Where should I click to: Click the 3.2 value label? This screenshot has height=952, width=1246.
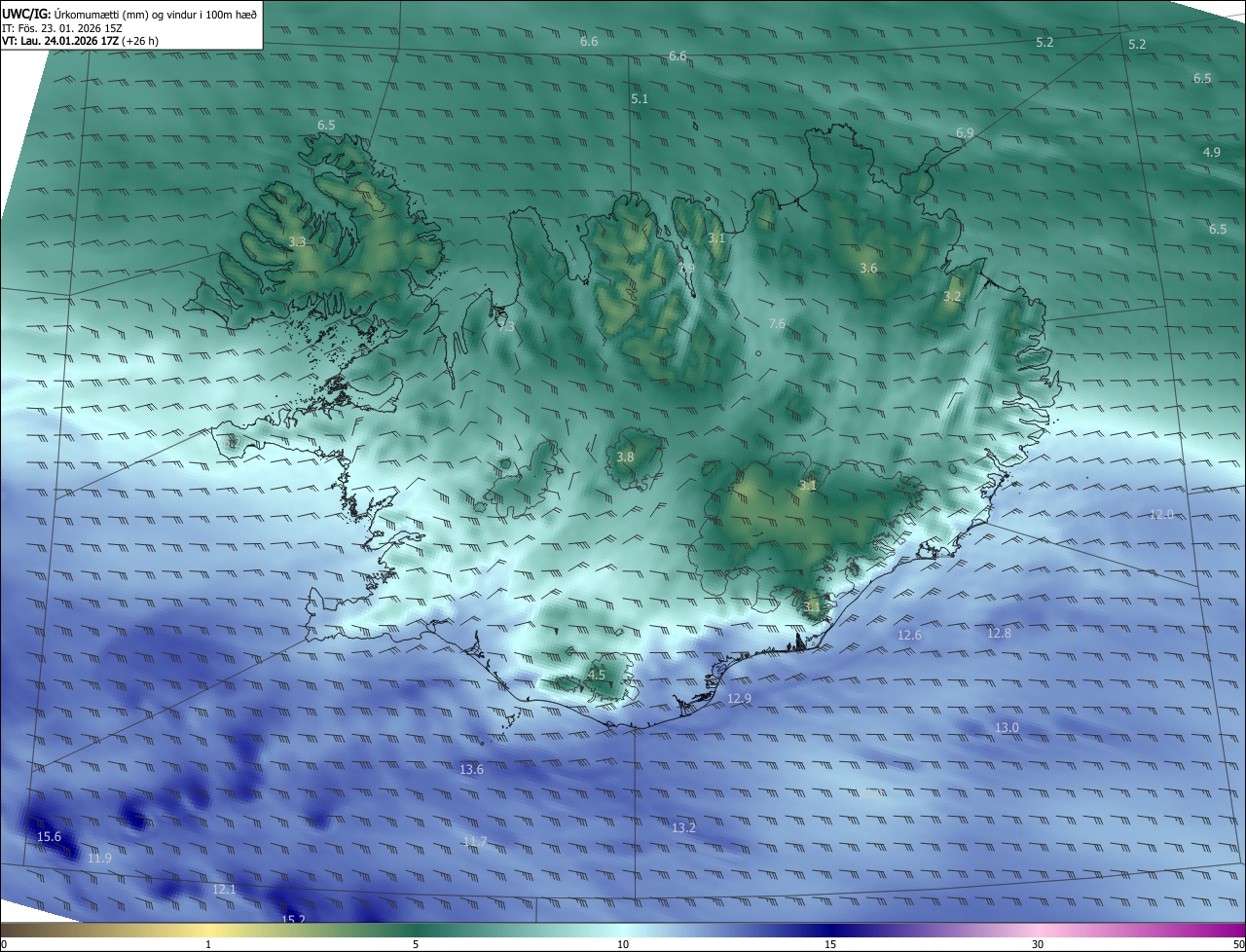point(952,297)
